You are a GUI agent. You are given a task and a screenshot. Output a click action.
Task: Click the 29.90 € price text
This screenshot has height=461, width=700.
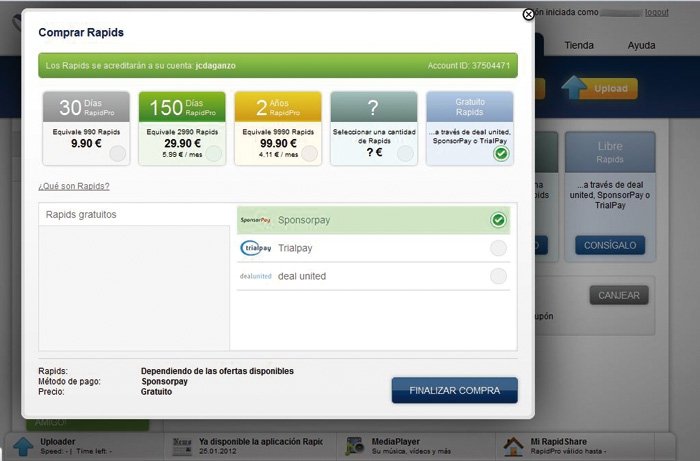[x=182, y=143]
